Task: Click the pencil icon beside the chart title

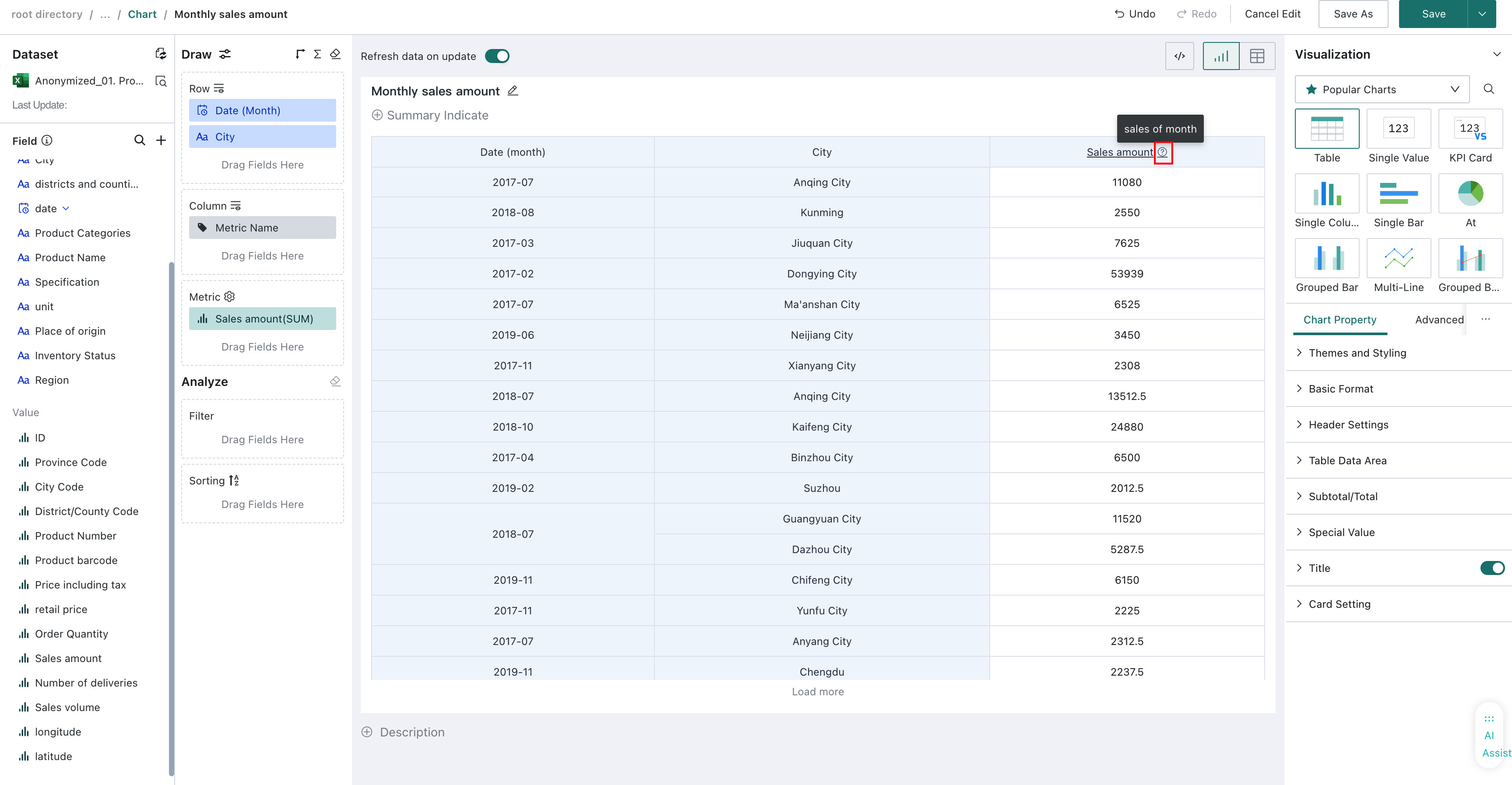Action: 513,91
